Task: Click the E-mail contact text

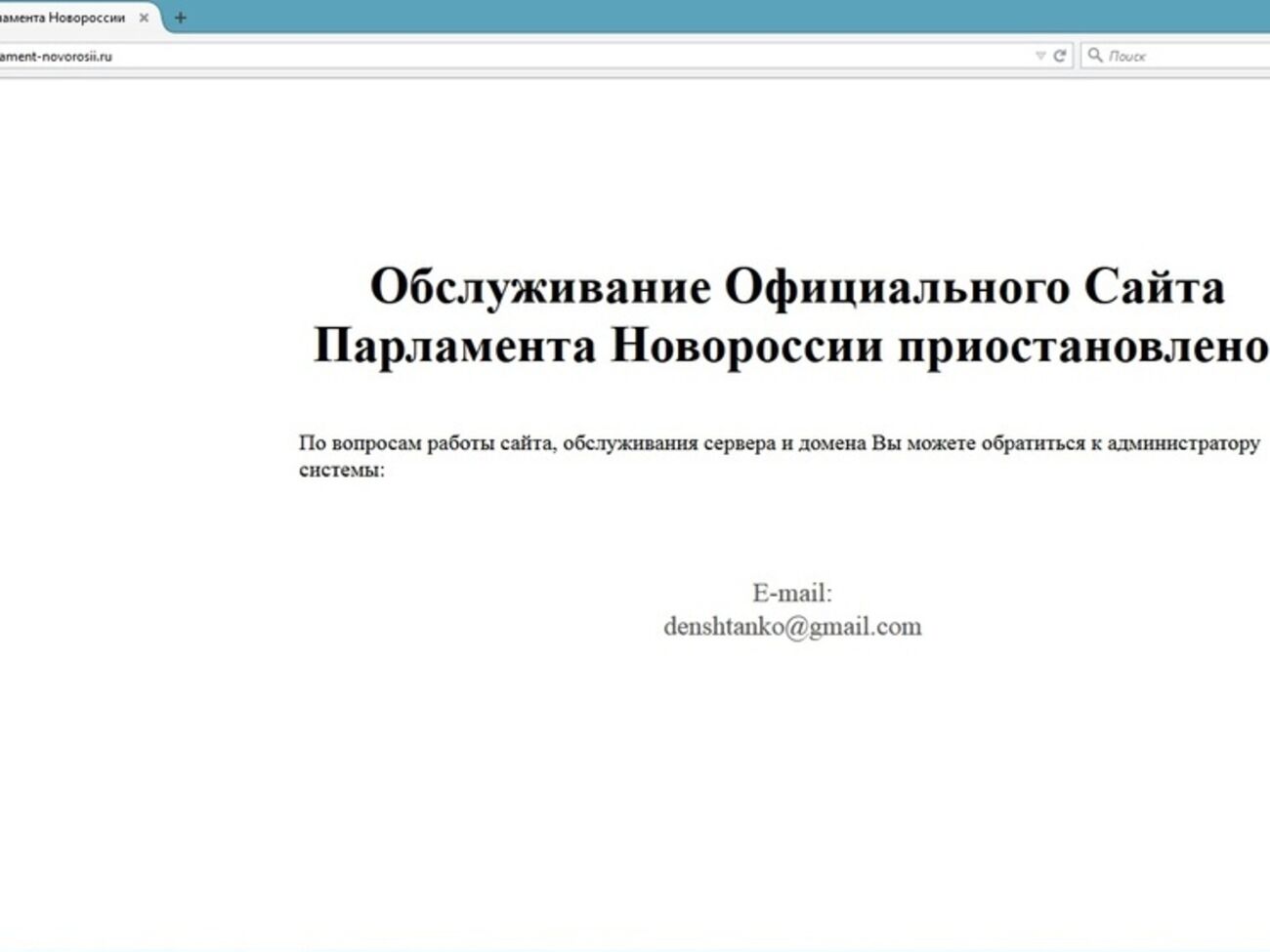Action: [793, 592]
